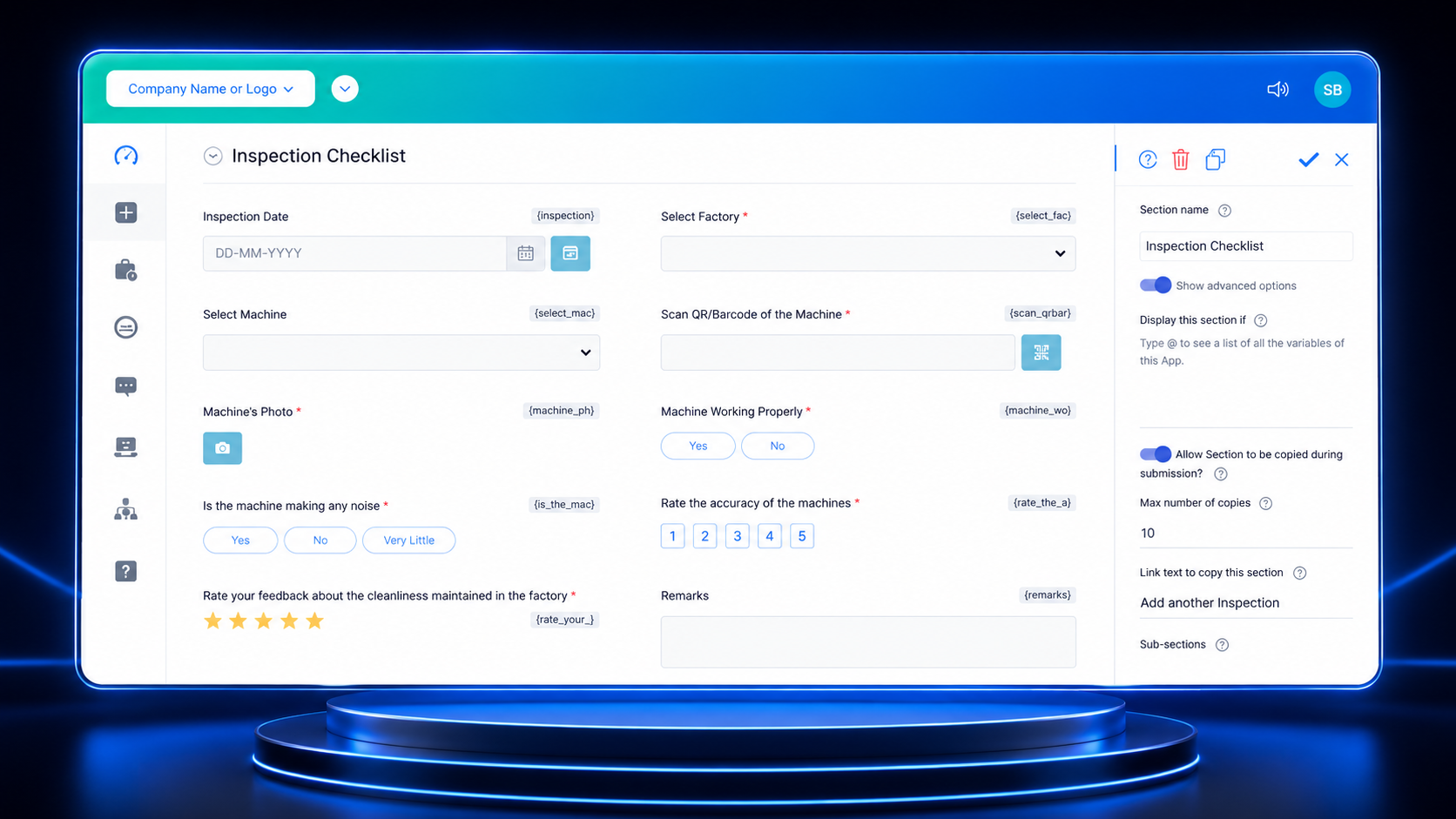Screen dimensions: 1456x819
Task: Click the {machine_wo} variable tag
Action: click(x=1038, y=411)
